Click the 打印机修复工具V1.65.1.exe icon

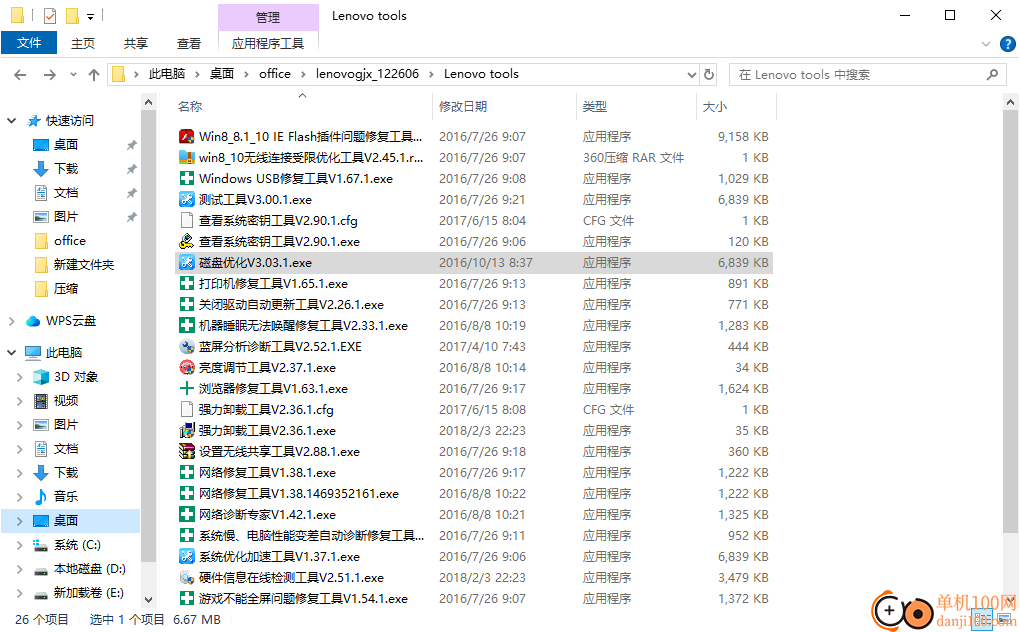point(187,283)
